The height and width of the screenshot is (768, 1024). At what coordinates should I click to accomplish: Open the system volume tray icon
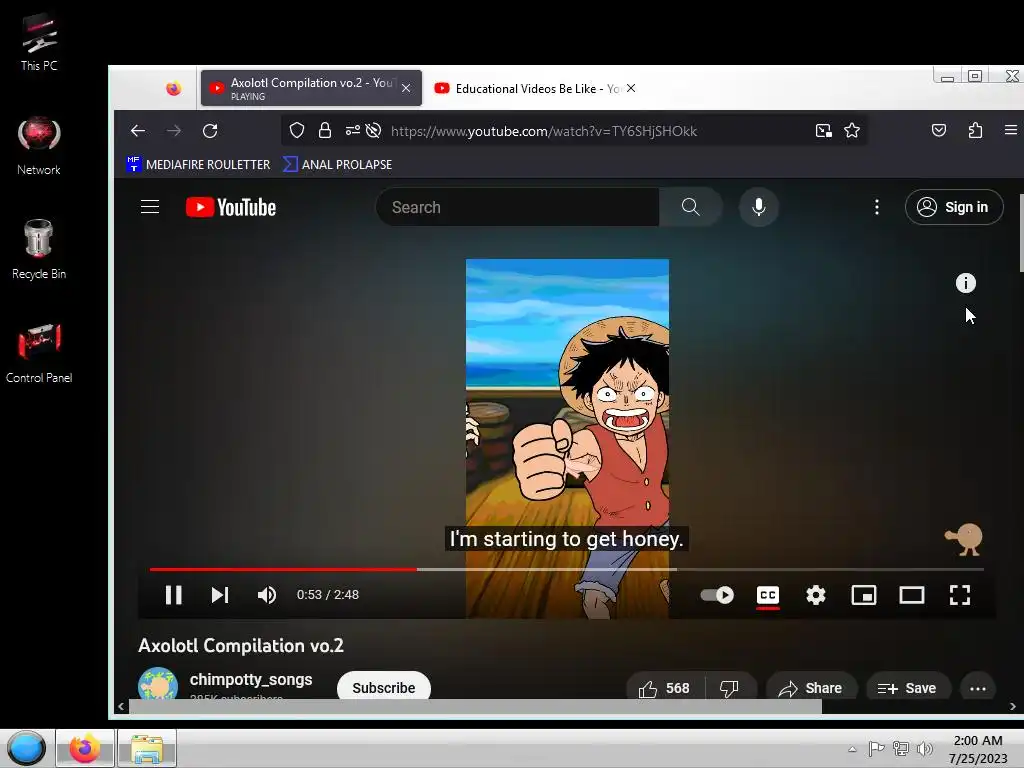tap(925, 749)
